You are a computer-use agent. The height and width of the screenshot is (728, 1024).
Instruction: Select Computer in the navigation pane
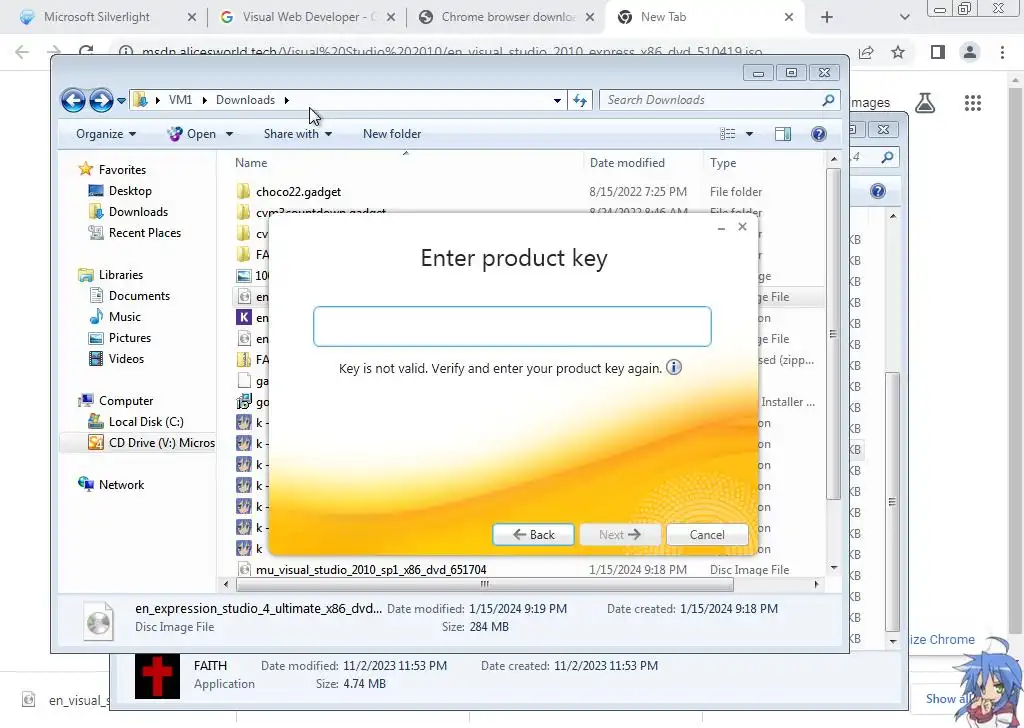[126, 401]
